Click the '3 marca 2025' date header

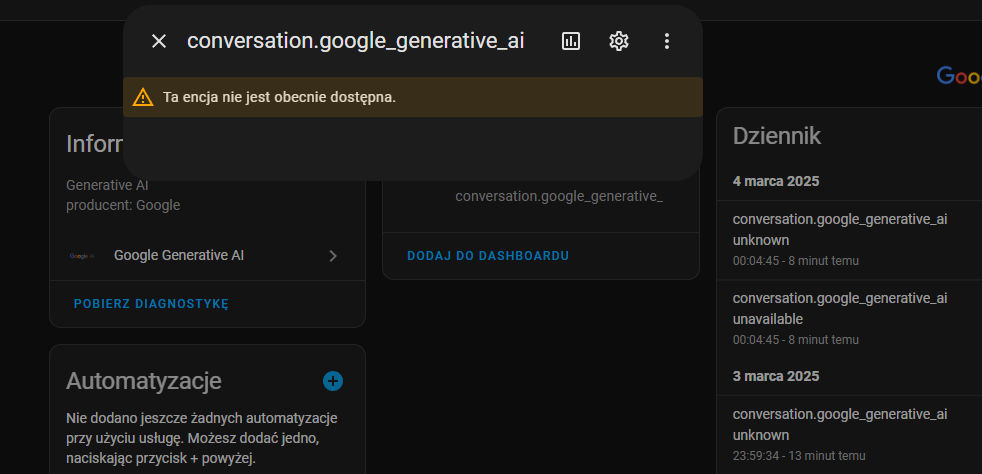(776, 376)
